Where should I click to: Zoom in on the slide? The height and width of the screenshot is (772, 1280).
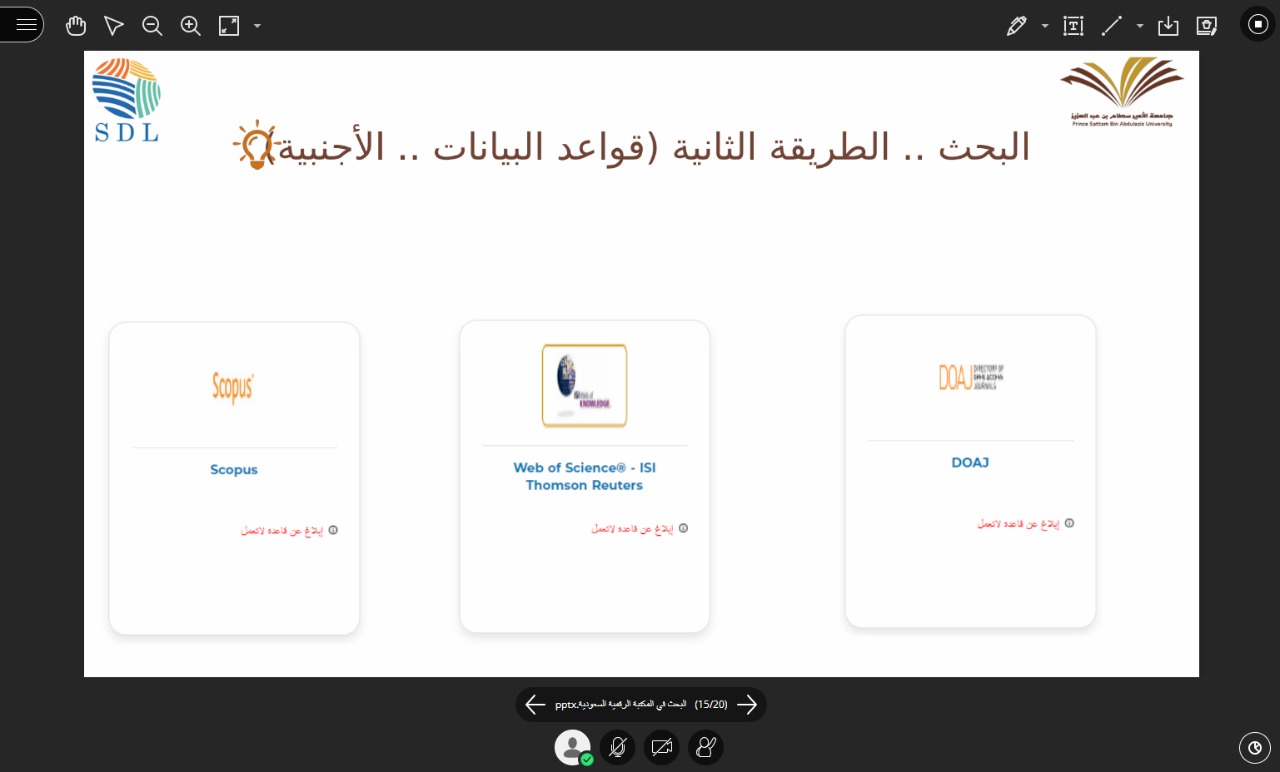191,26
